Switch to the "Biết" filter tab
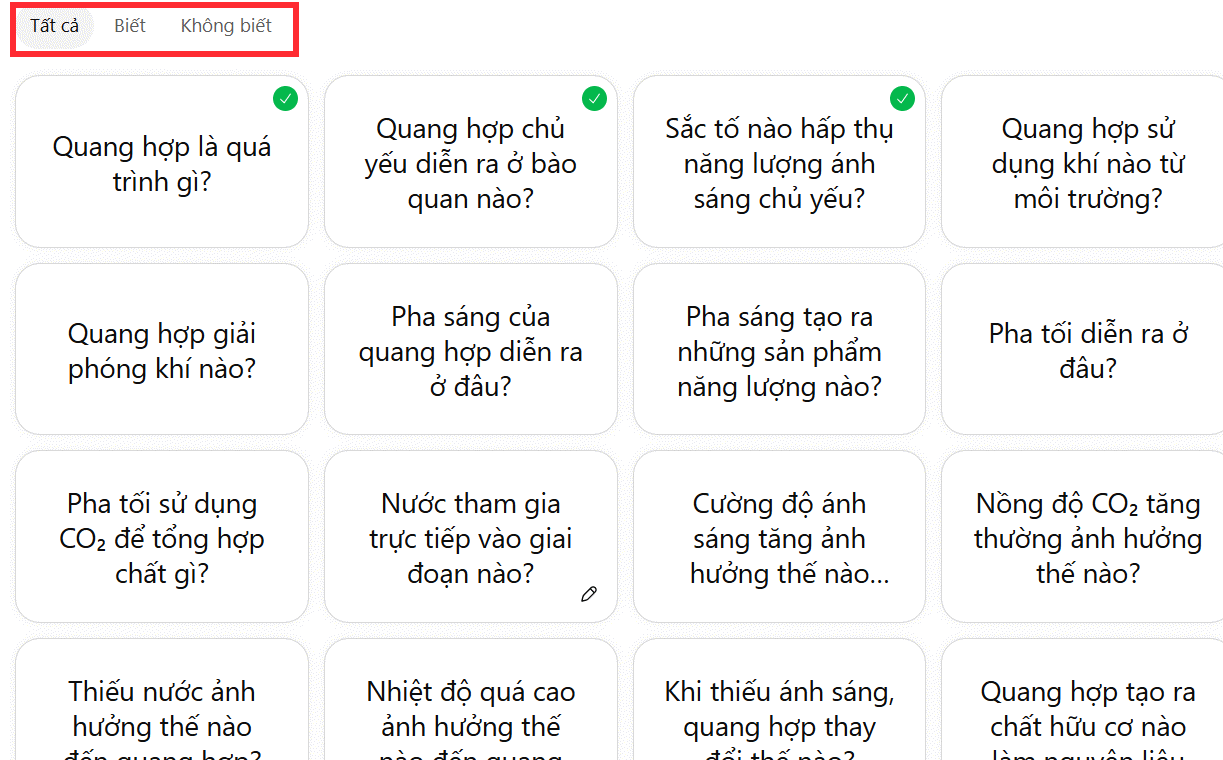Screen dimensions: 1223x760 [x=130, y=26]
